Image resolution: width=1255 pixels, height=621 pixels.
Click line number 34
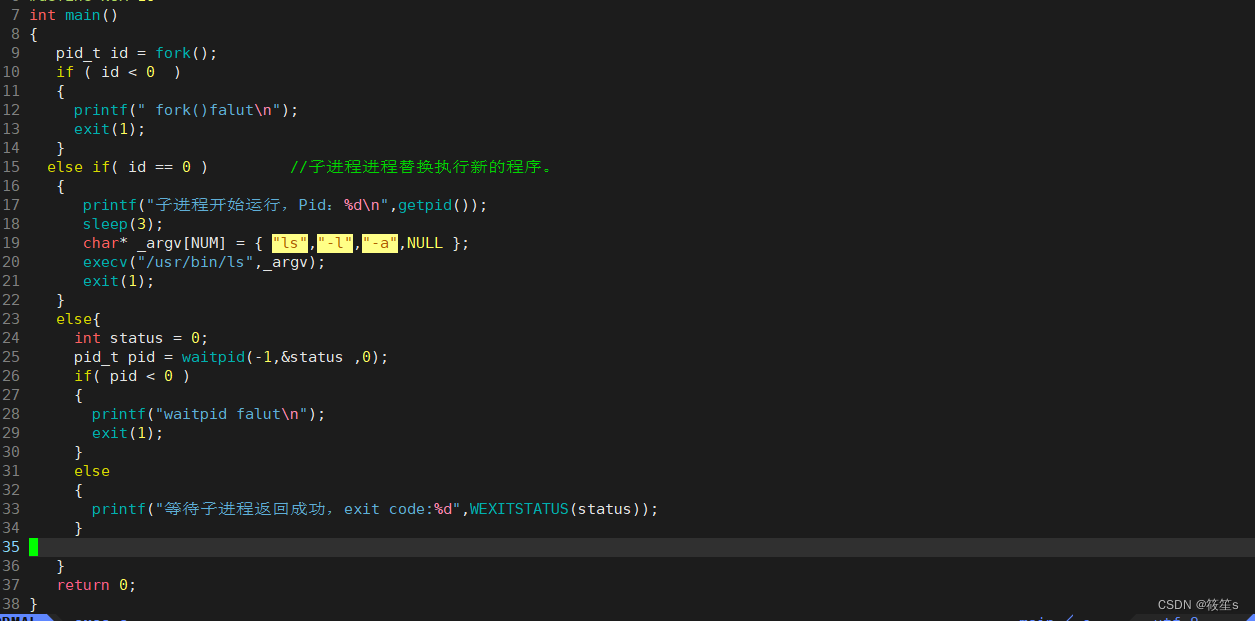(11, 528)
